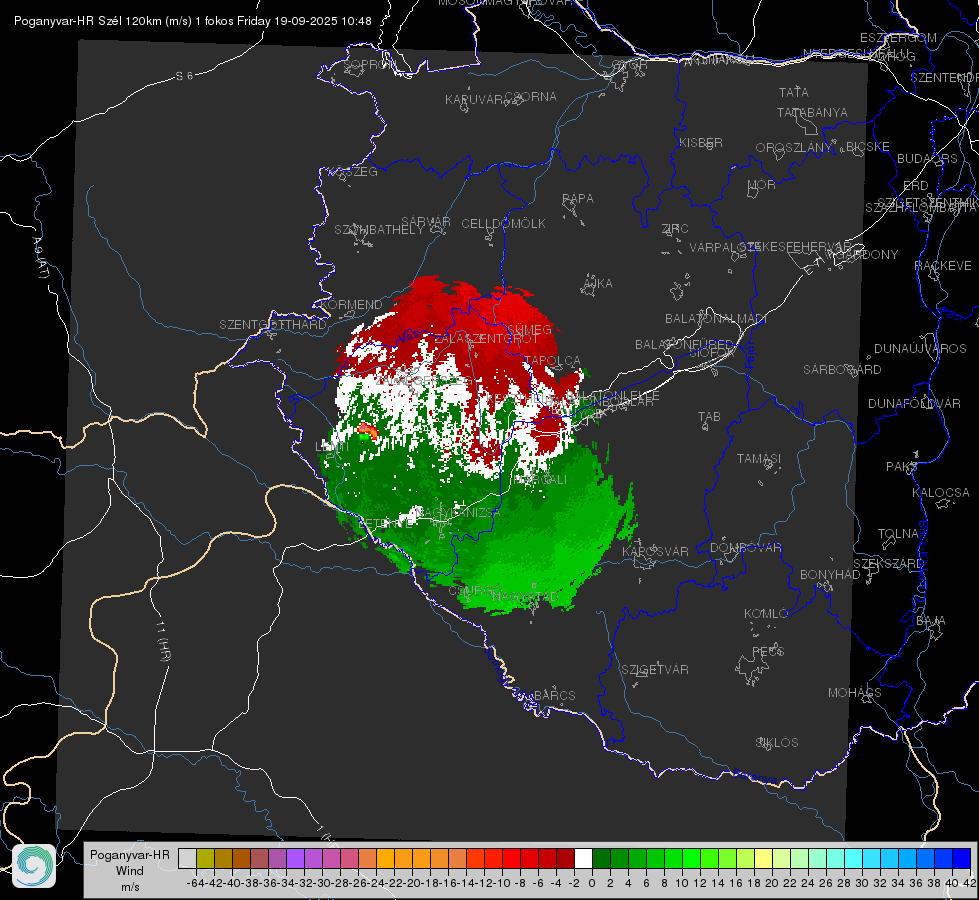Click the A 9 (AT) road label

tap(41, 258)
